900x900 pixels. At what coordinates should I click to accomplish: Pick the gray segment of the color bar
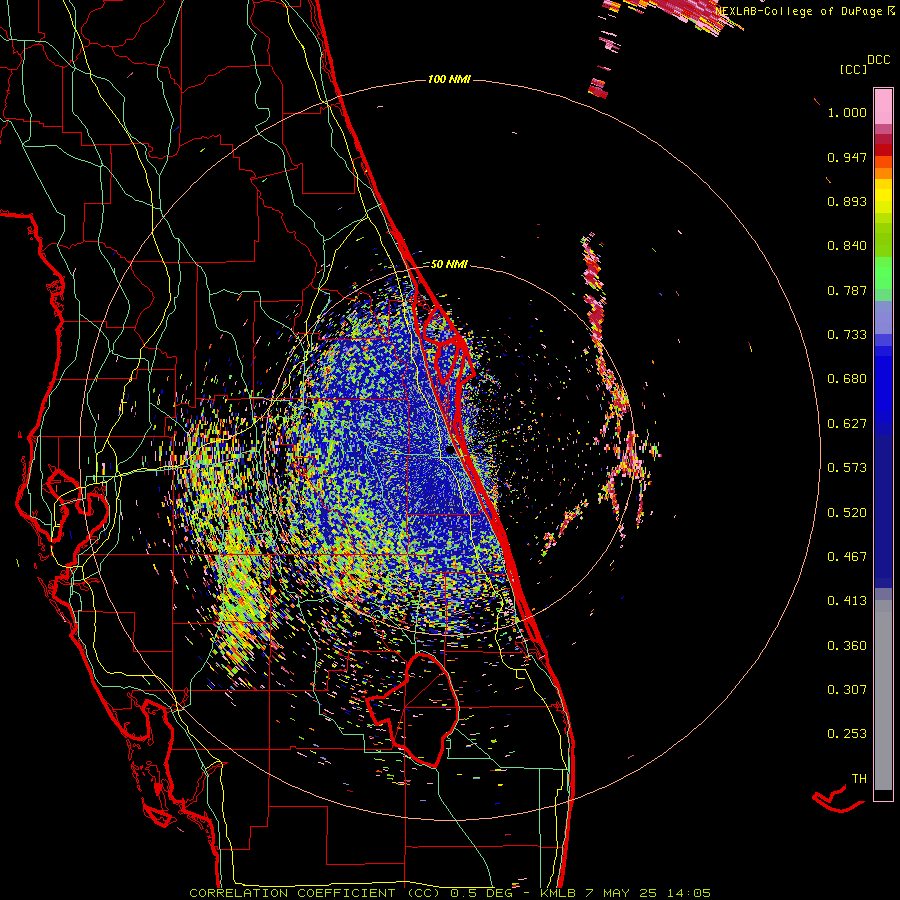click(883, 695)
